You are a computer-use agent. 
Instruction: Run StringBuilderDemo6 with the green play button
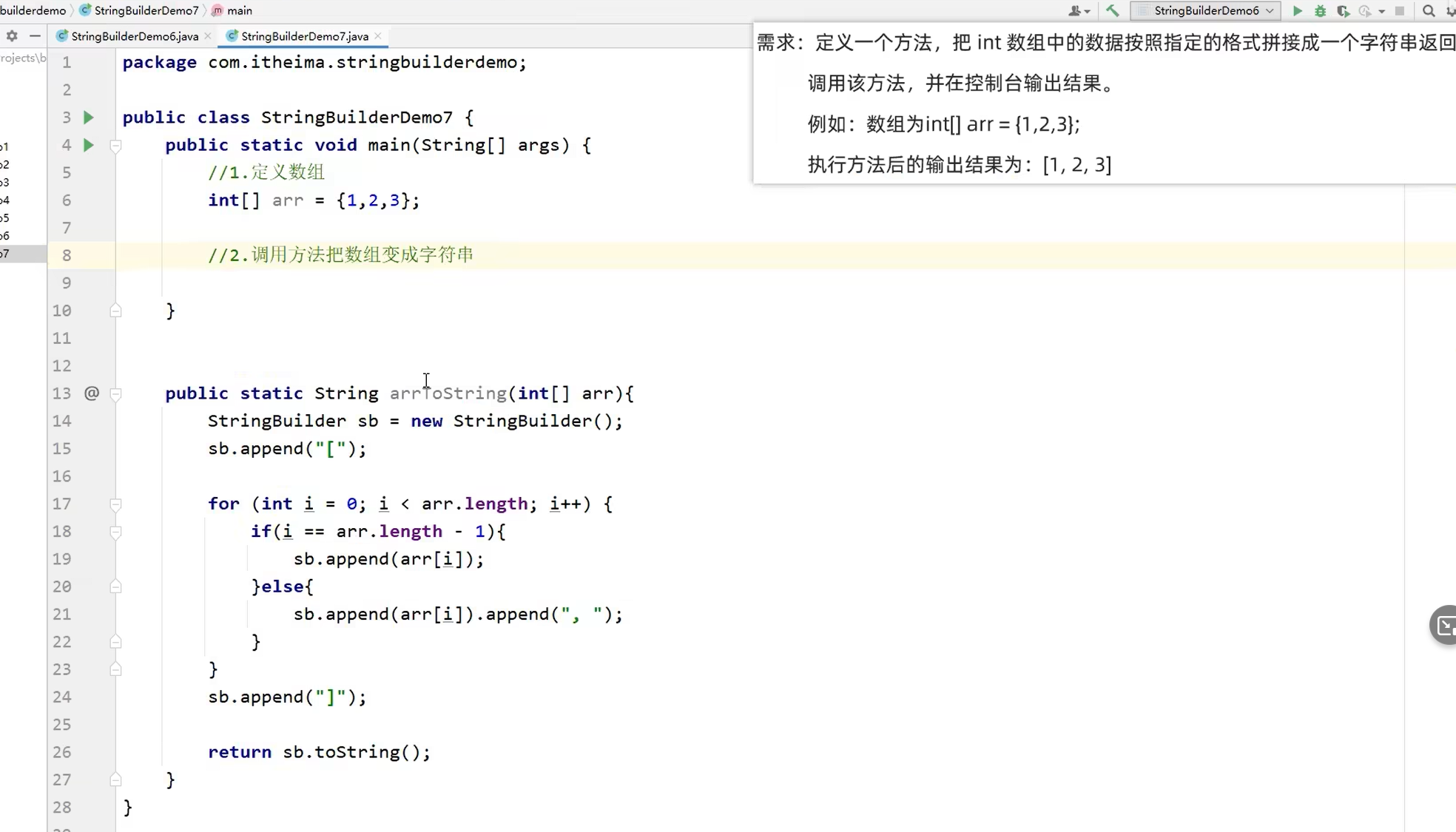point(1297,10)
